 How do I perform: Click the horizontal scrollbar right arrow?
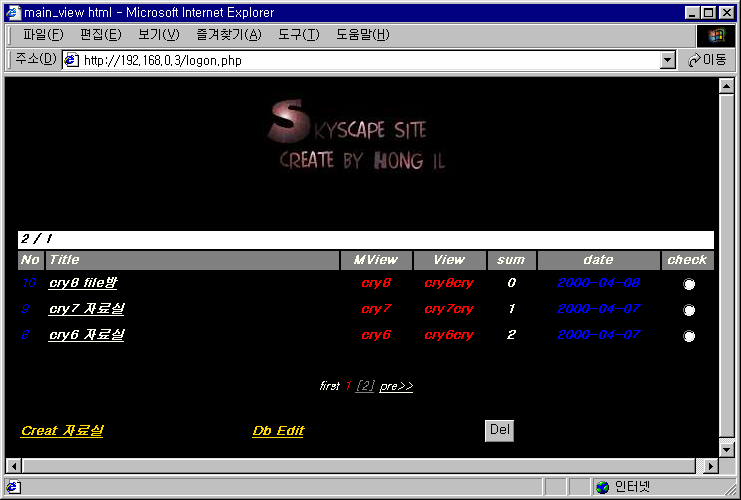(710, 466)
